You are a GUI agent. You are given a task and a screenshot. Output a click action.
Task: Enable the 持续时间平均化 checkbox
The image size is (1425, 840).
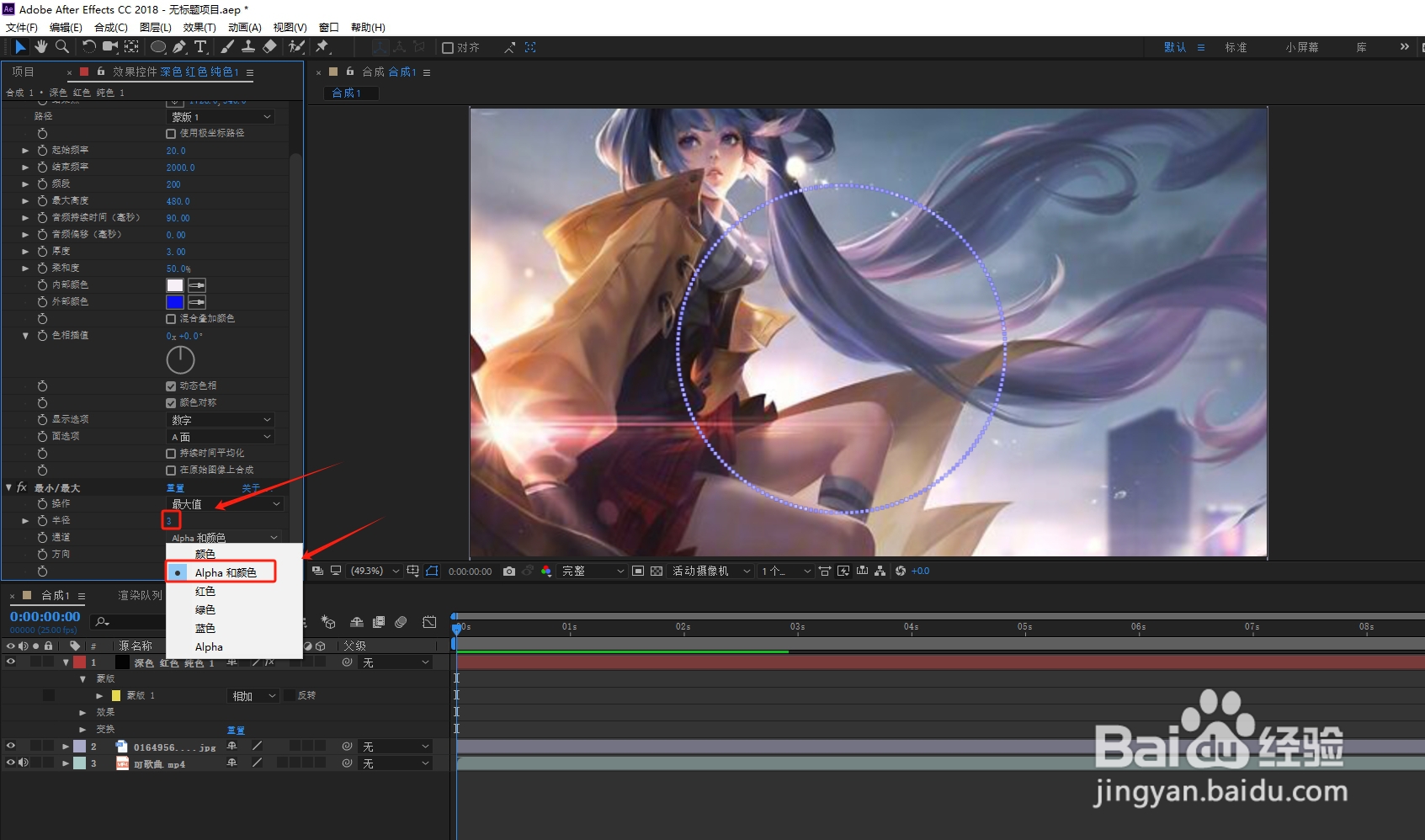pos(171,454)
